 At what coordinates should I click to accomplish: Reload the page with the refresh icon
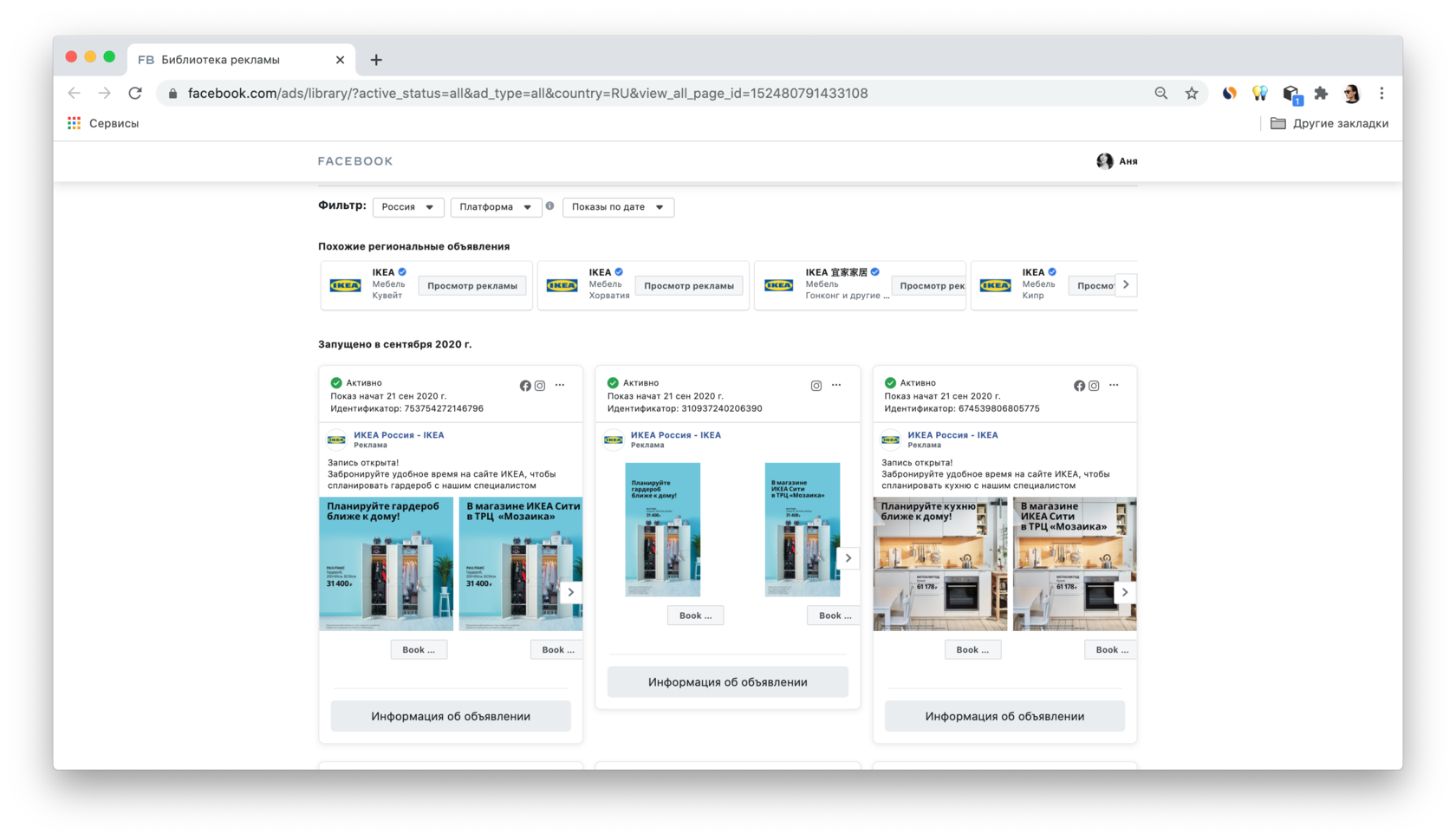tap(135, 93)
